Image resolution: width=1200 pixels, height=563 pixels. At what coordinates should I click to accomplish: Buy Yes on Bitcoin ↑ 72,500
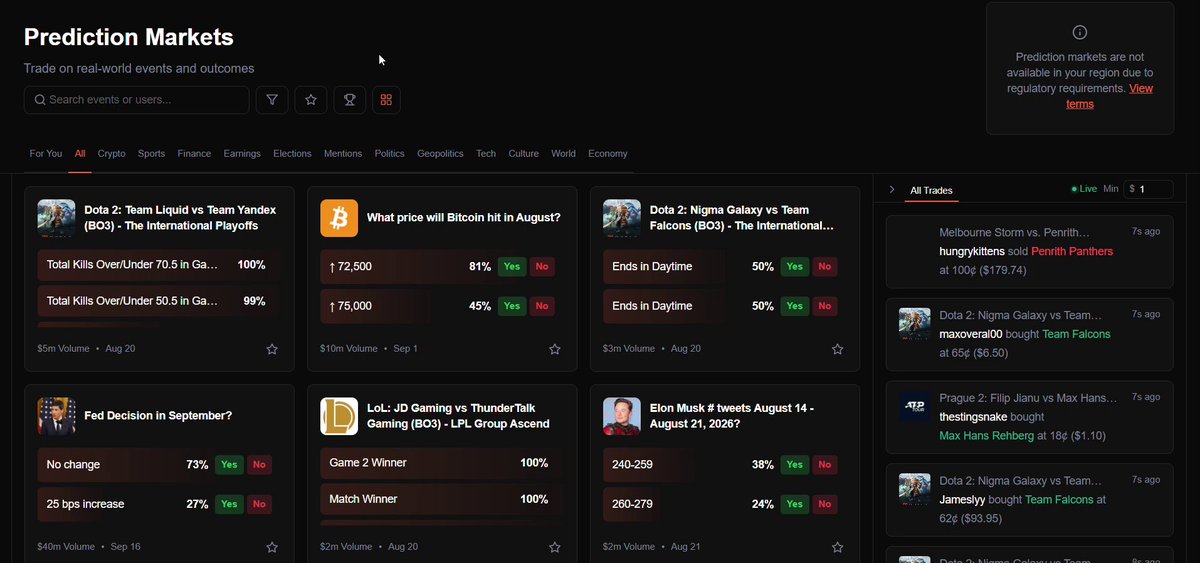click(512, 267)
